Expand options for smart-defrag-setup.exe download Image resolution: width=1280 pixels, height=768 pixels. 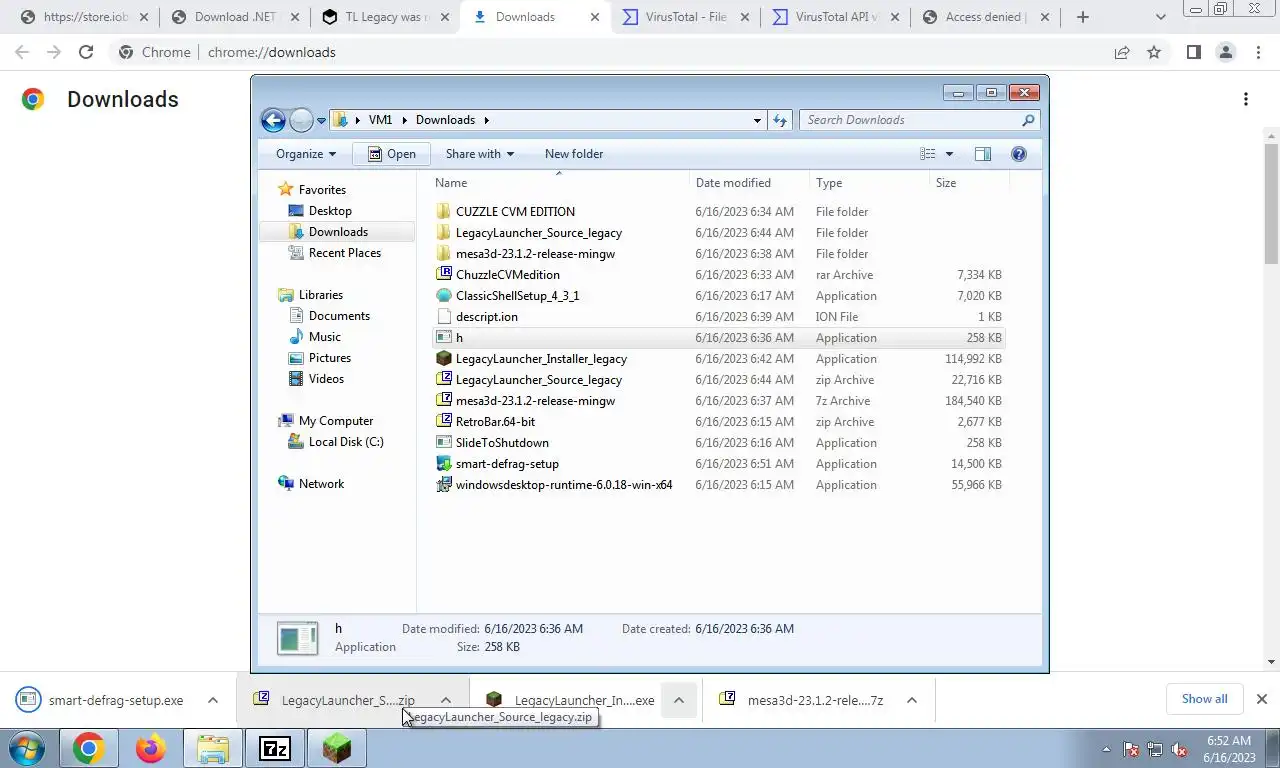coord(213,700)
